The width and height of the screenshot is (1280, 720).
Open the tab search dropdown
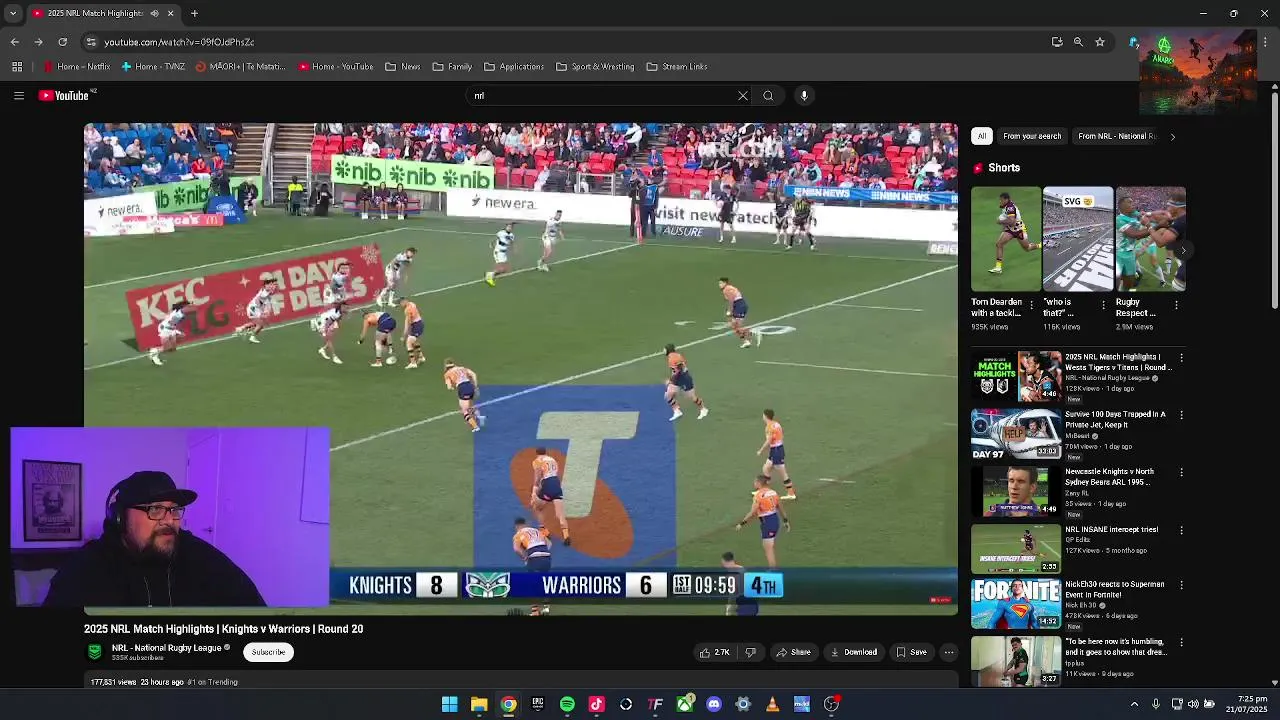point(12,13)
